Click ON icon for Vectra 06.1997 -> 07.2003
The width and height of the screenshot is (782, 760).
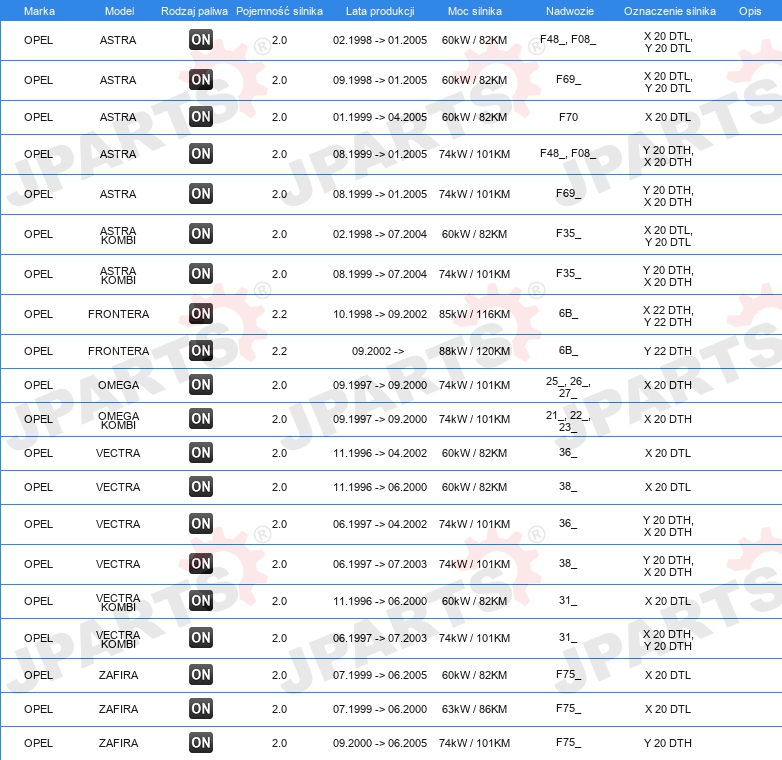pos(201,564)
